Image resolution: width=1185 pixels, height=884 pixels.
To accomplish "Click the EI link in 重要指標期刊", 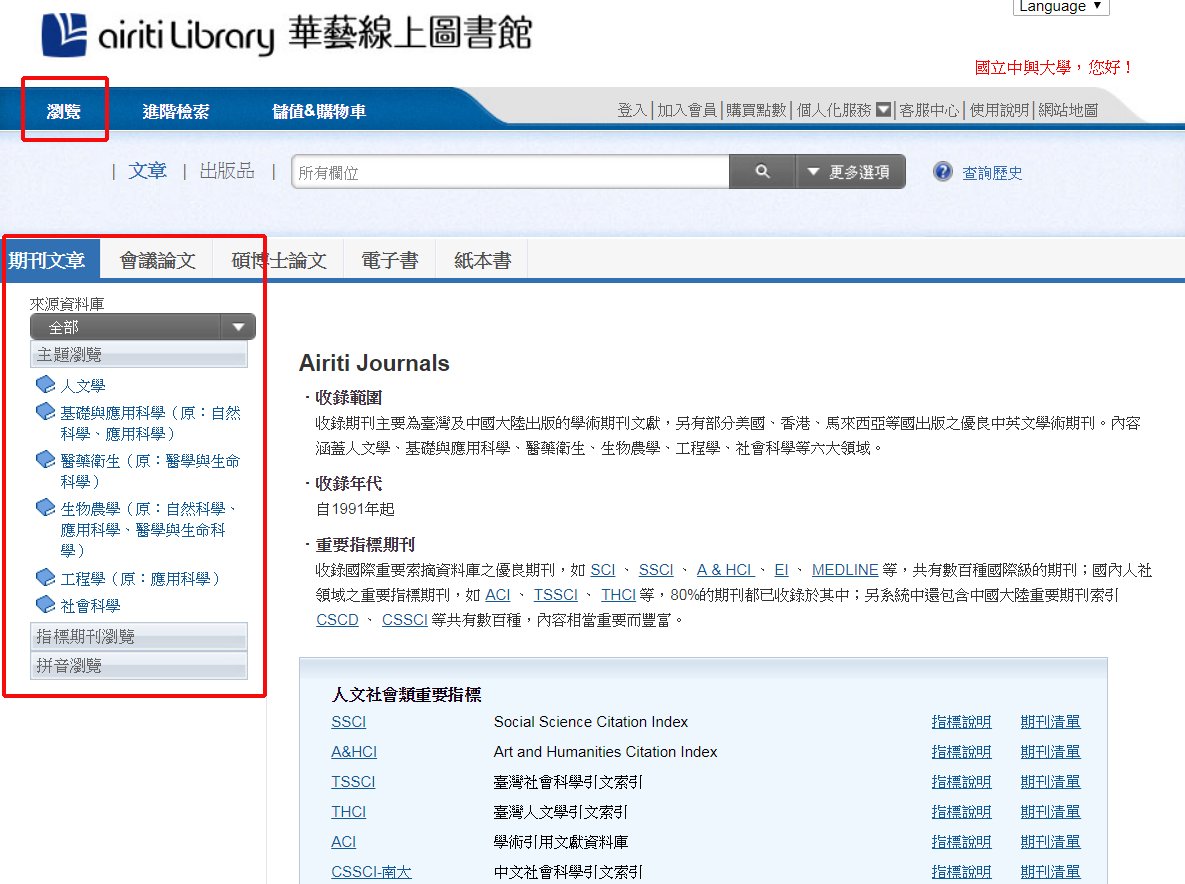I will point(781,570).
